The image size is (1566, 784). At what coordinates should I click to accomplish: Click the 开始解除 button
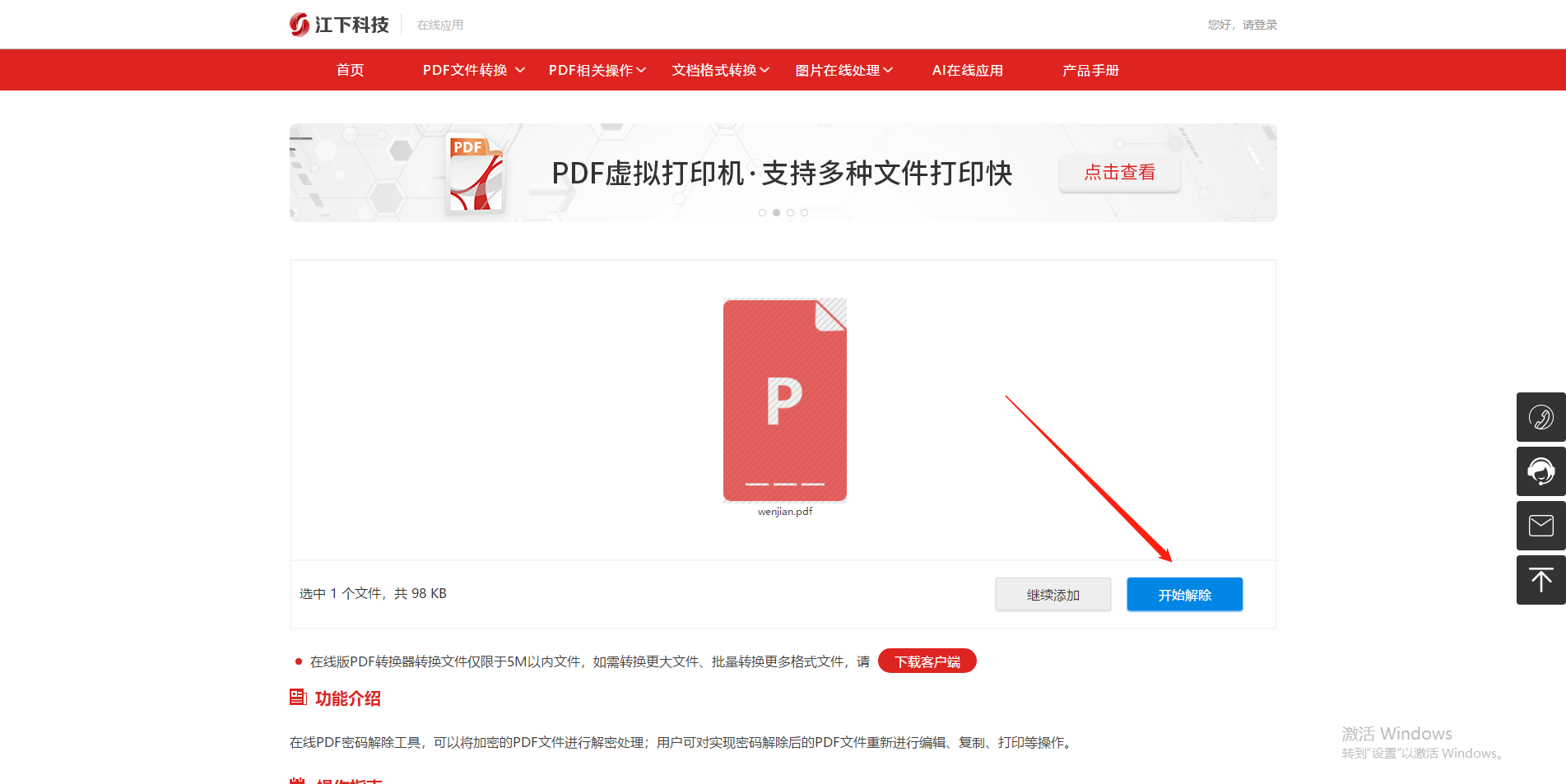point(1184,595)
